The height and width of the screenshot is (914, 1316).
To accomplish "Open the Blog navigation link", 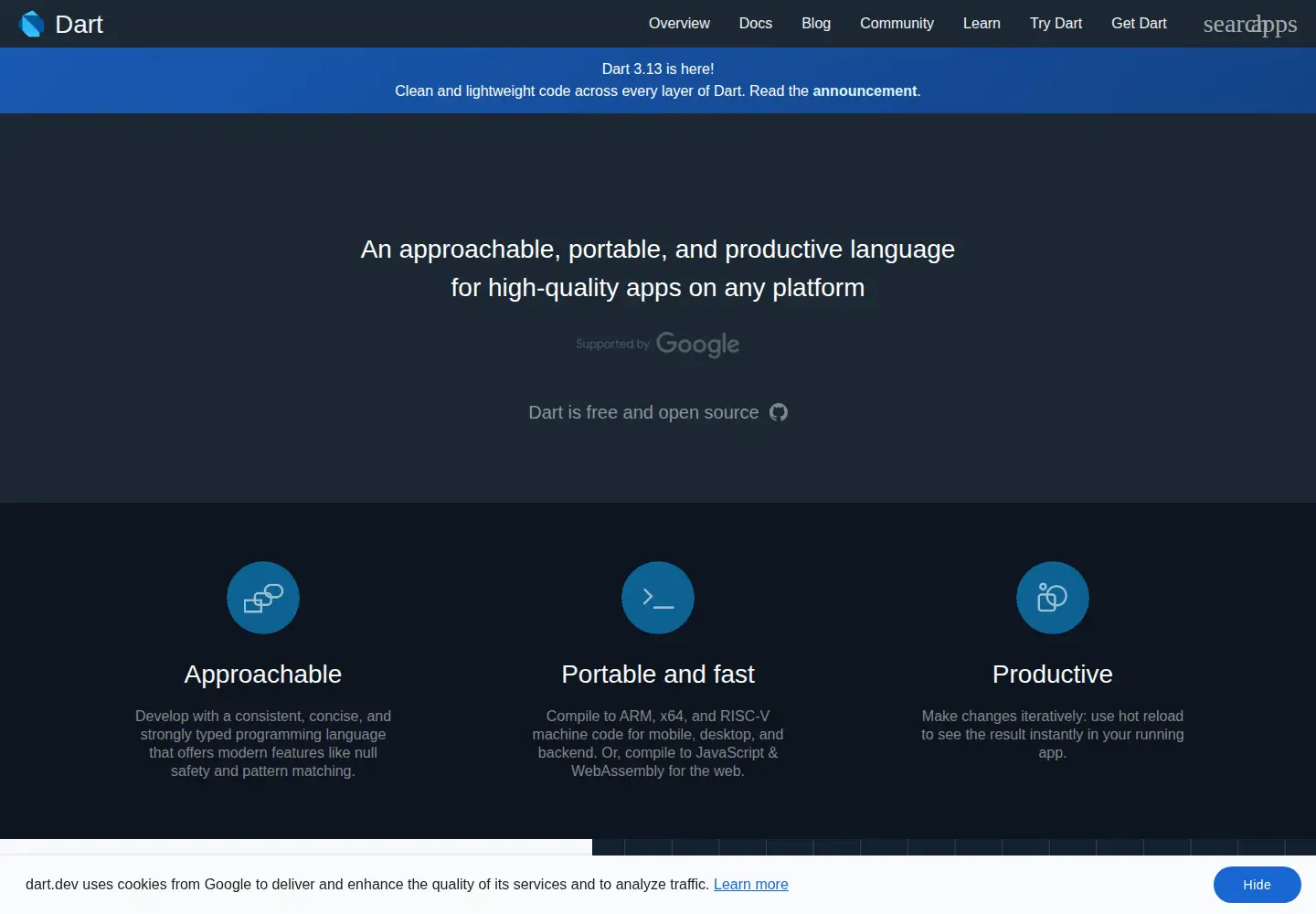I will coord(816,24).
